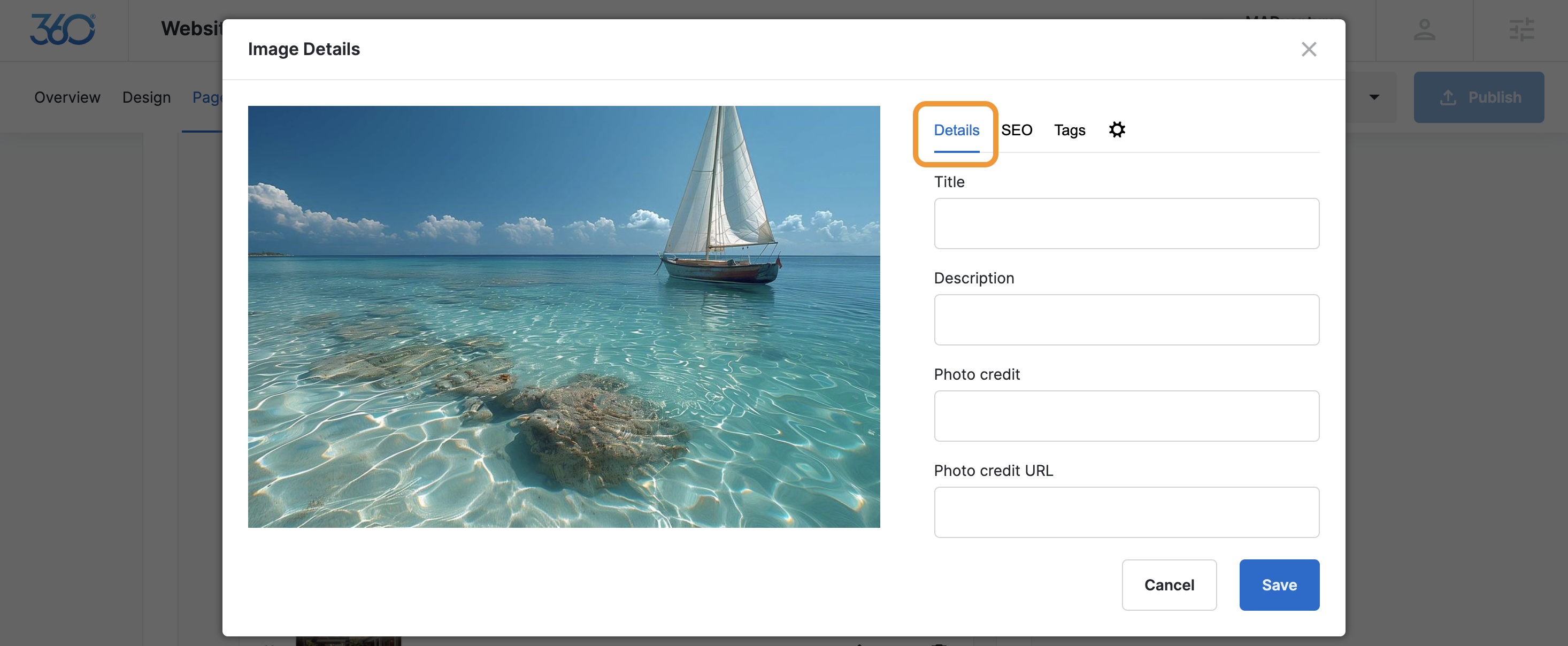This screenshot has width=1568, height=646.
Task: Open the sliders settings icon in header
Action: coord(1521,30)
